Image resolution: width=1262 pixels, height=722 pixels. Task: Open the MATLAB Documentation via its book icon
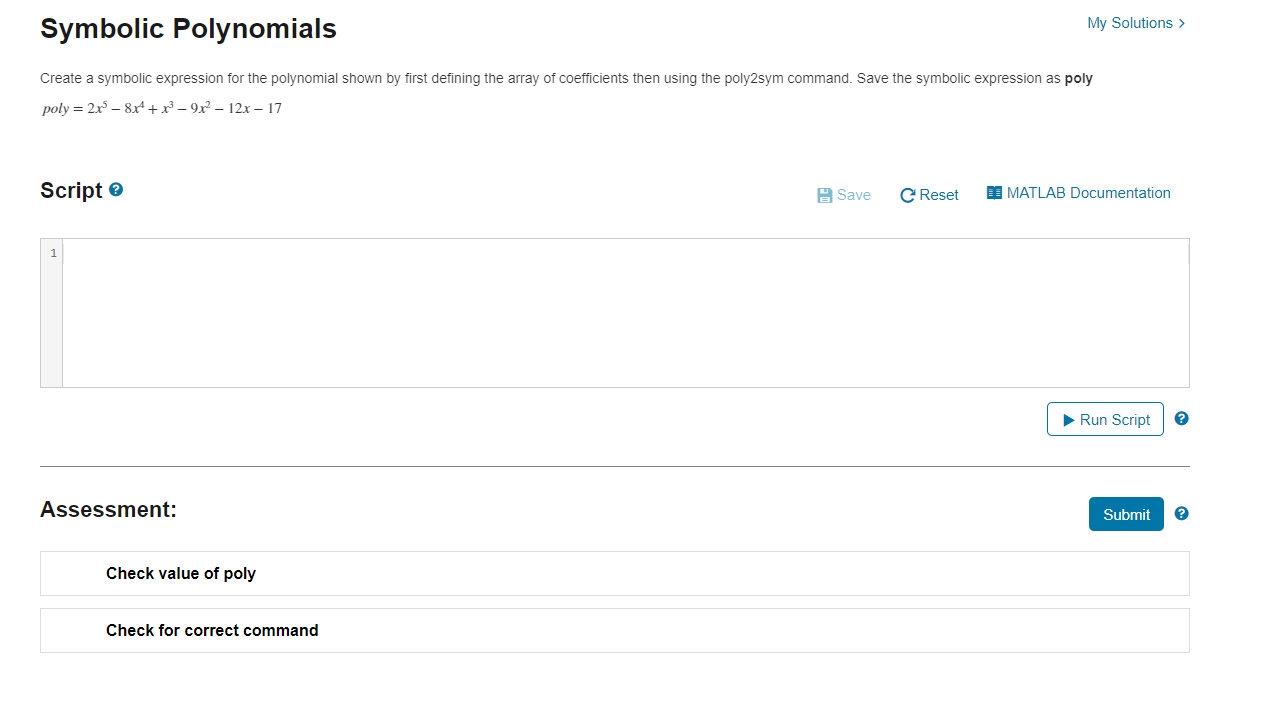(x=995, y=192)
